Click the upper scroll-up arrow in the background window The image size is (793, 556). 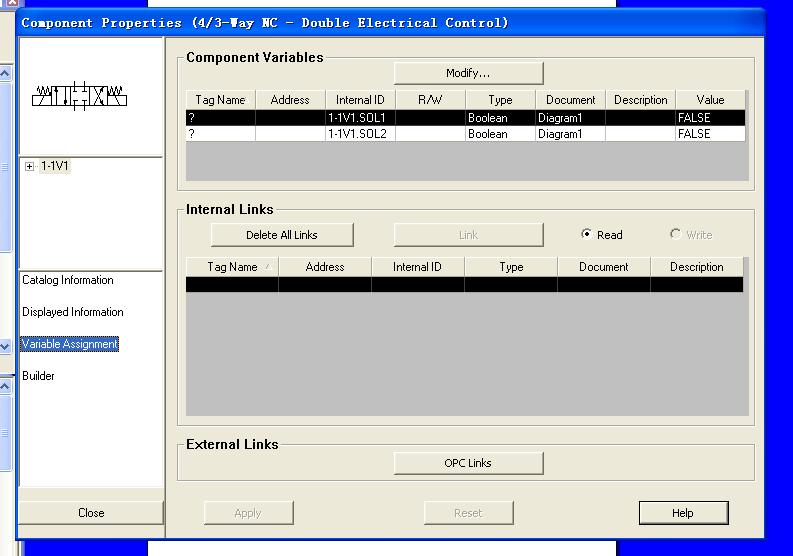(x=5, y=74)
